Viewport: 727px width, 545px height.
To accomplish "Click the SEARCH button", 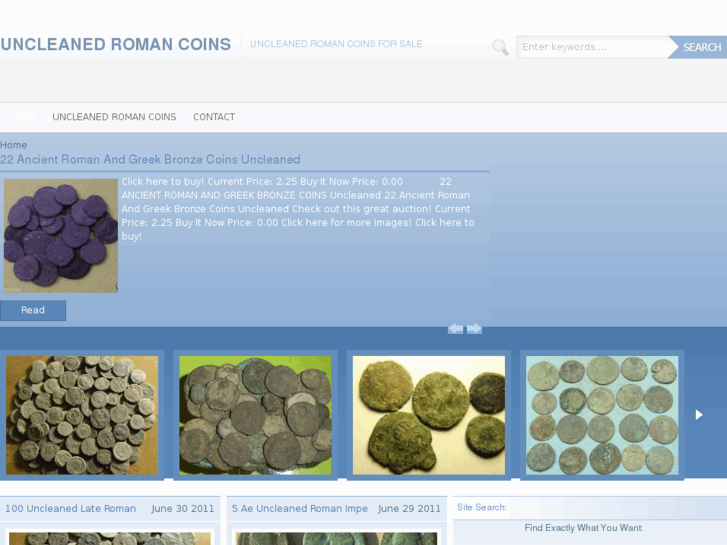I will click(x=699, y=47).
